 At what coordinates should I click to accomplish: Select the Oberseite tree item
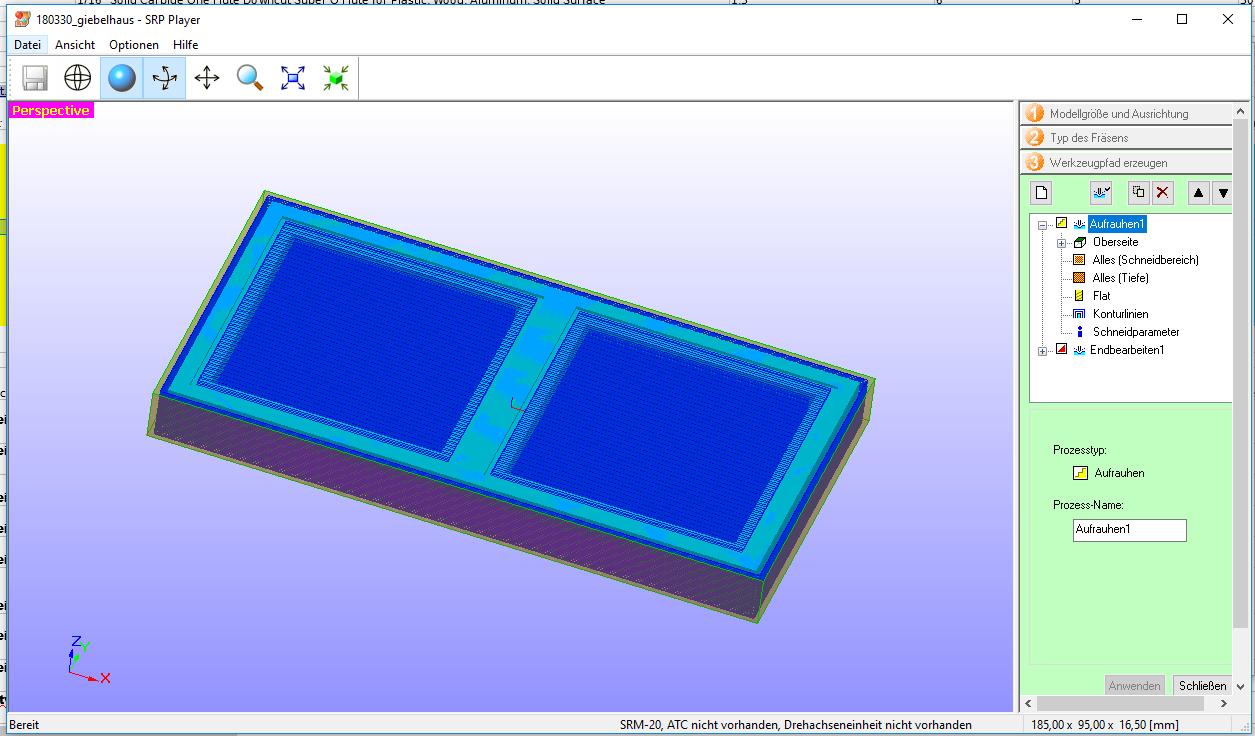coord(1115,242)
